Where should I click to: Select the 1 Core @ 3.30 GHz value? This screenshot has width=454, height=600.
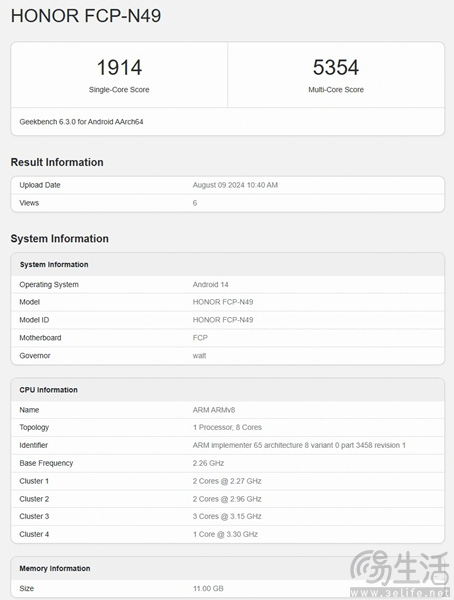click(225, 535)
